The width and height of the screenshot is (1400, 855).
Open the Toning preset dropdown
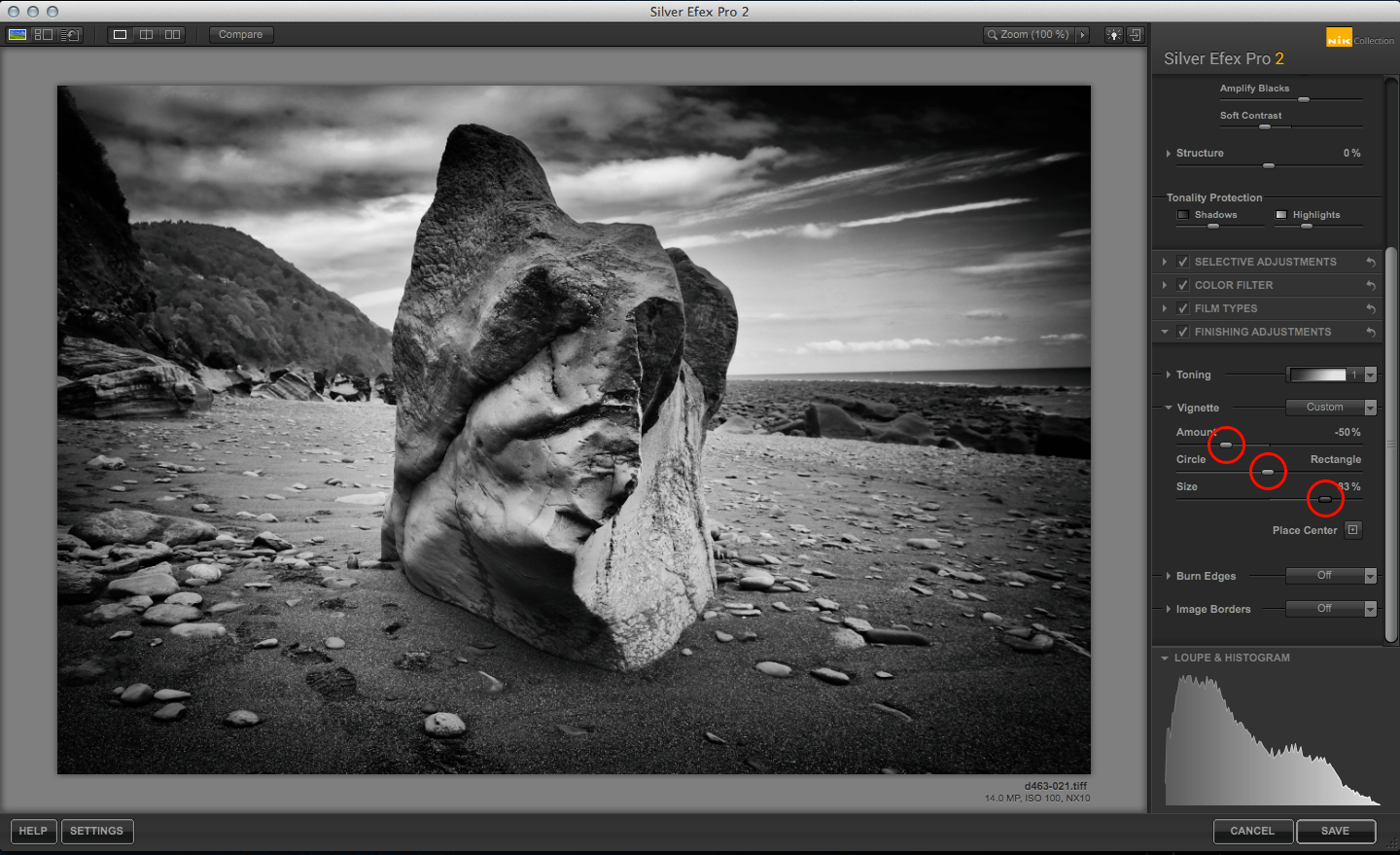(x=1332, y=374)
